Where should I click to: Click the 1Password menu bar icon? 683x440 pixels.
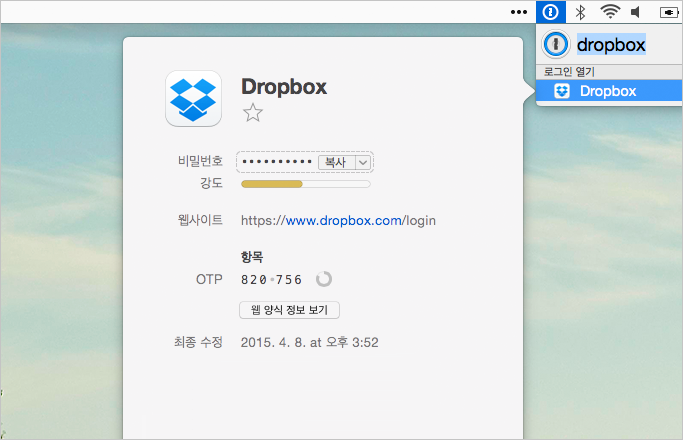[551, 12]
